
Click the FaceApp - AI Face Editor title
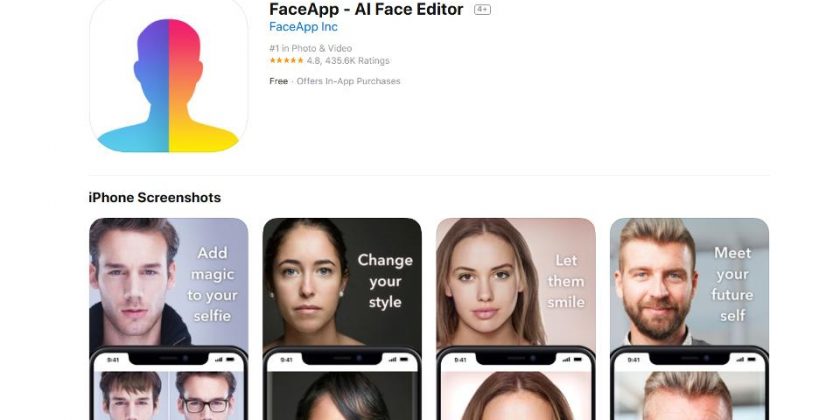click(366, 9)
